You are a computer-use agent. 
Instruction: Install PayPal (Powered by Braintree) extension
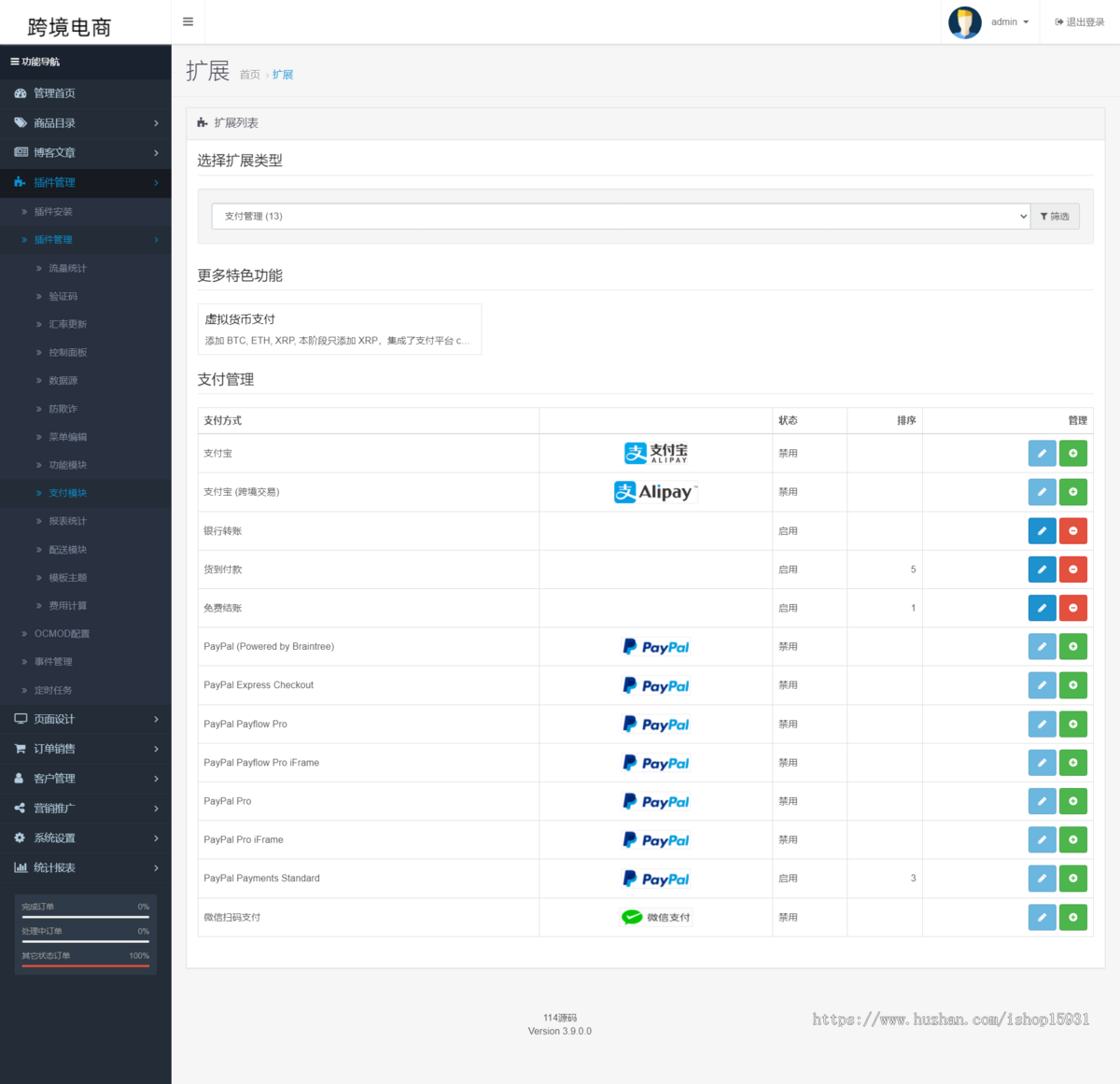click(x=1073, y=646)
